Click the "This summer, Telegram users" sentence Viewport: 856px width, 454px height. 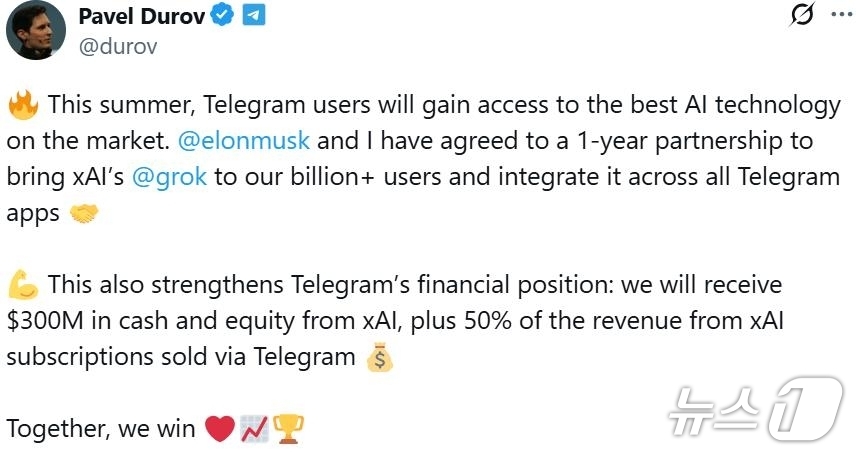209,105
